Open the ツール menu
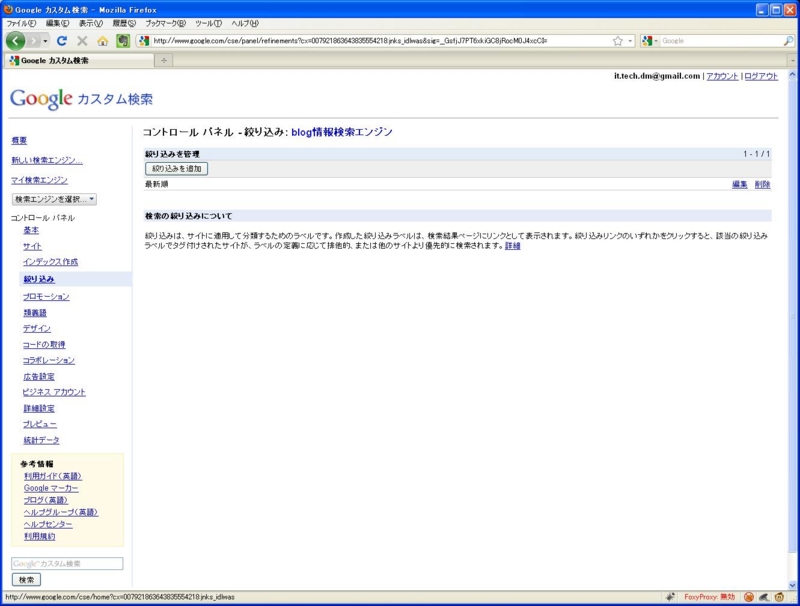 pos(208,23)
